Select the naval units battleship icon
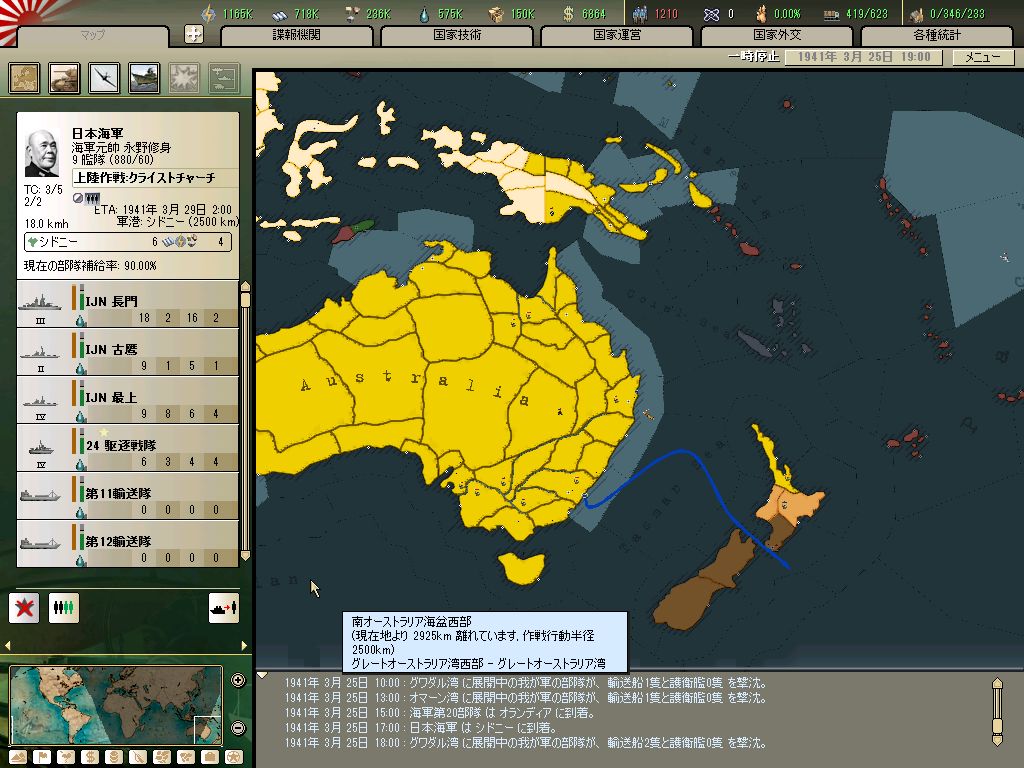 click(x=144, y=78)
